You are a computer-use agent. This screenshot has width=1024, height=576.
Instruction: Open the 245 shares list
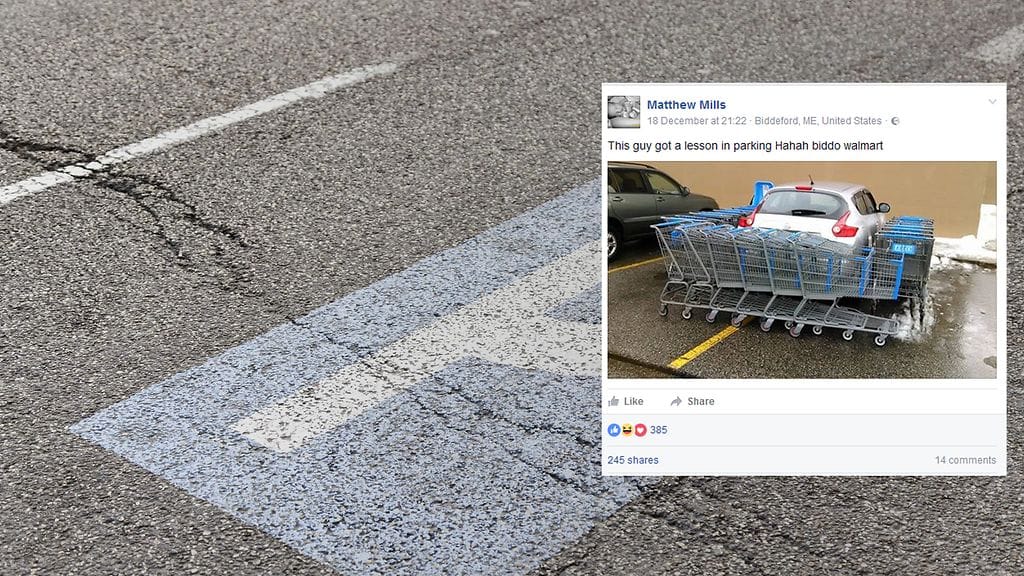(x=633, y=460)
